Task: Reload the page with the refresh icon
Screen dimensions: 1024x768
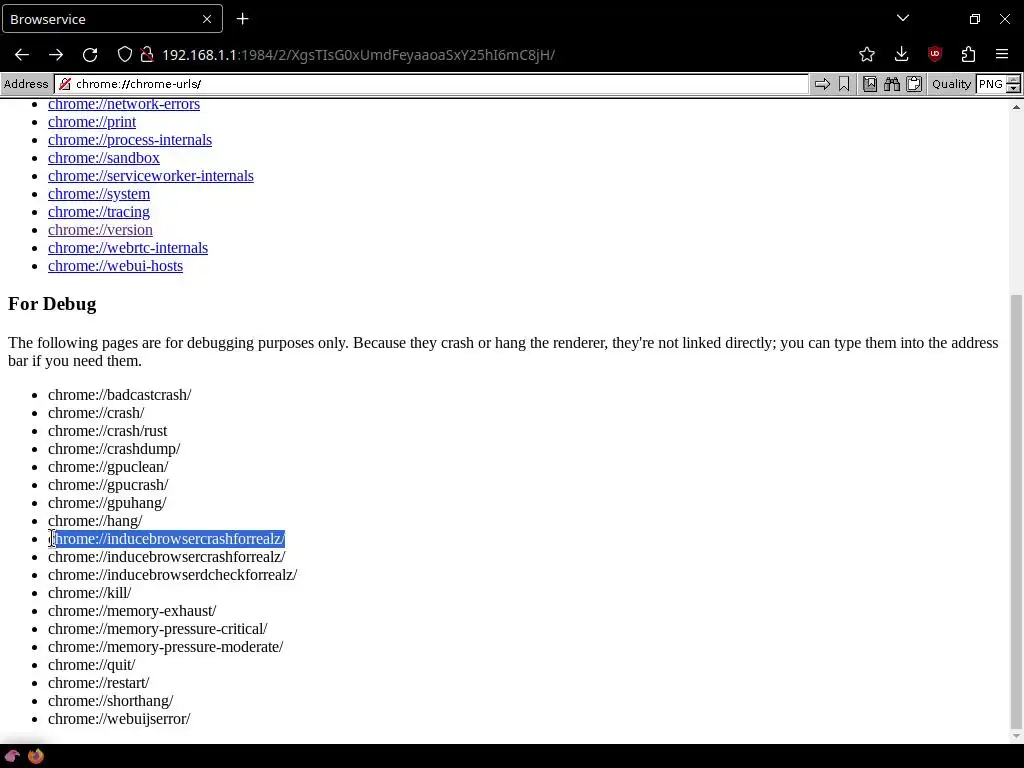Action: pos(90,55)
